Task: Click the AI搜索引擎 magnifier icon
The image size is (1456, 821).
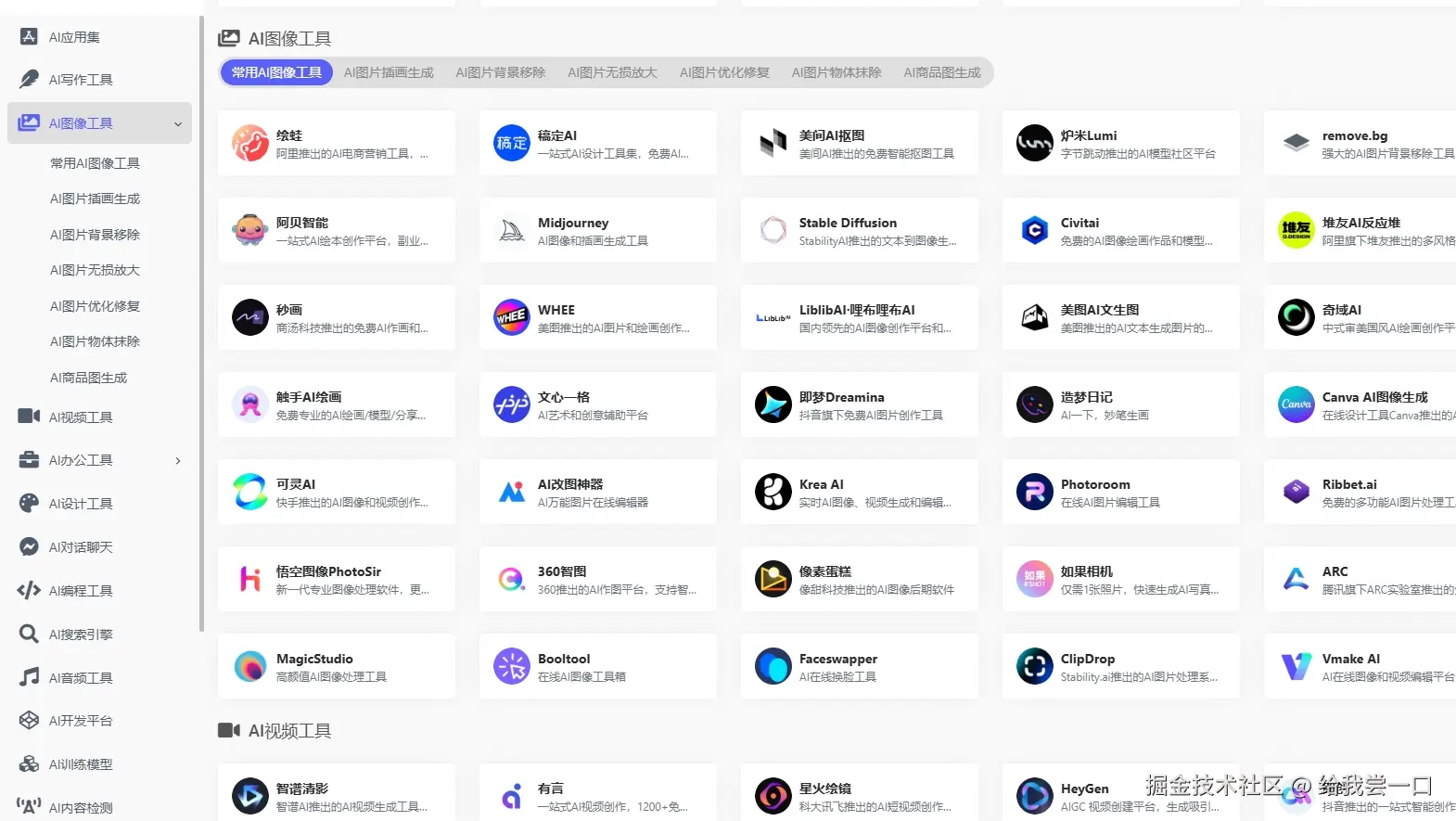Action: coord(29,634)
